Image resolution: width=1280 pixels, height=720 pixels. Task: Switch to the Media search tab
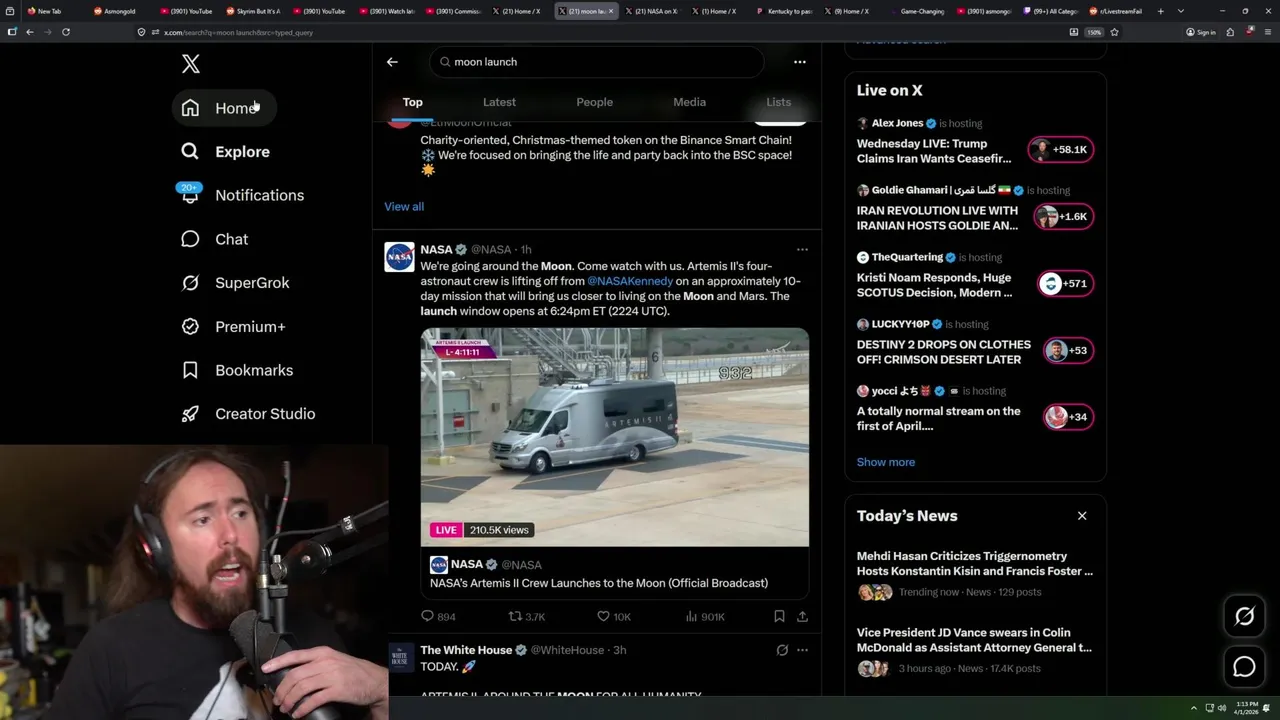[x=689, y=102]
